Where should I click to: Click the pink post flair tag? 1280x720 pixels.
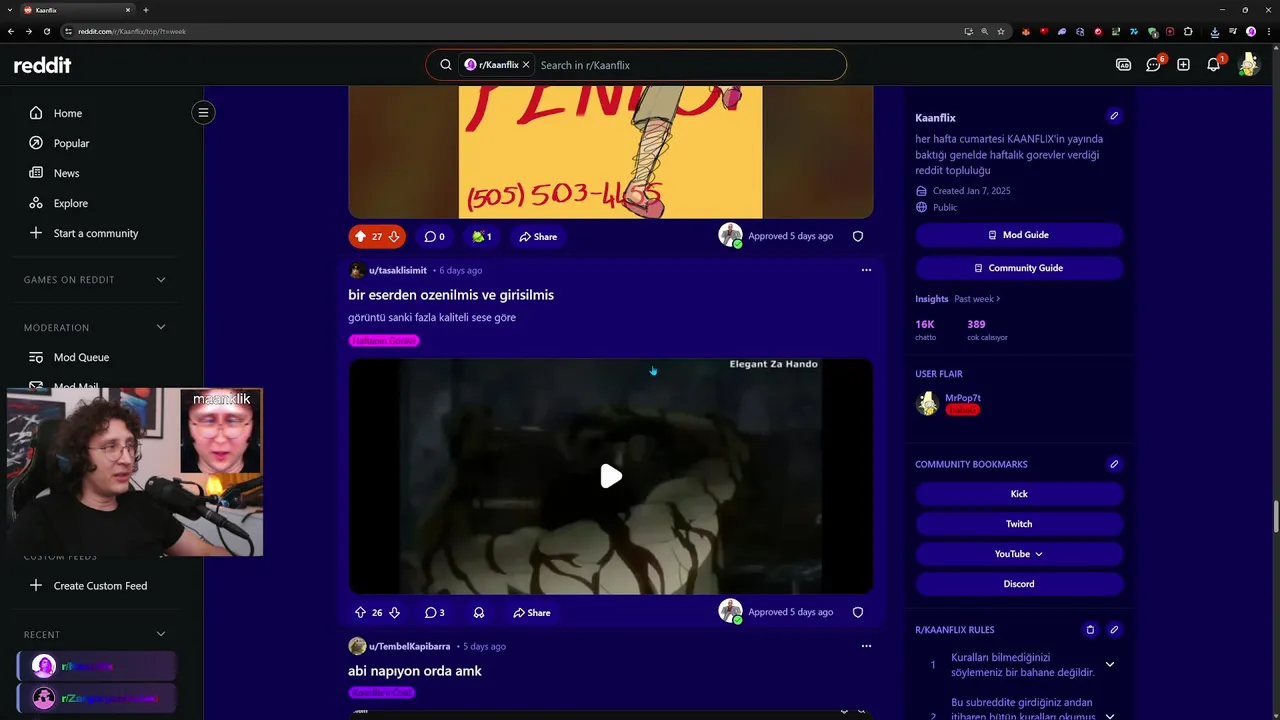[384, 341]
